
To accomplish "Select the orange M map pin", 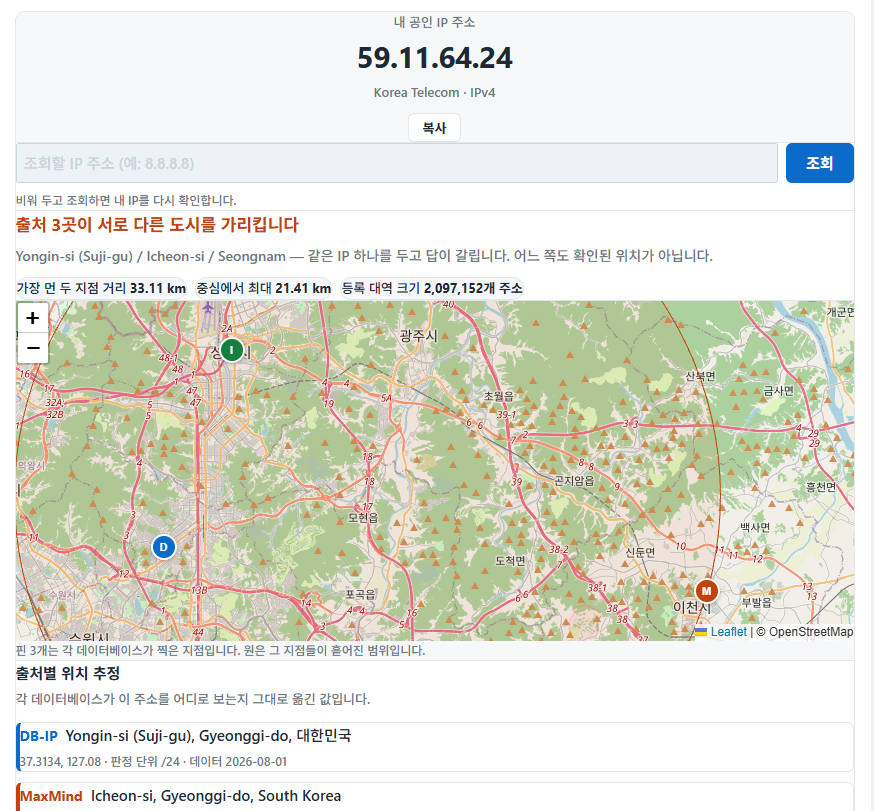I will [x=707, y=591].
